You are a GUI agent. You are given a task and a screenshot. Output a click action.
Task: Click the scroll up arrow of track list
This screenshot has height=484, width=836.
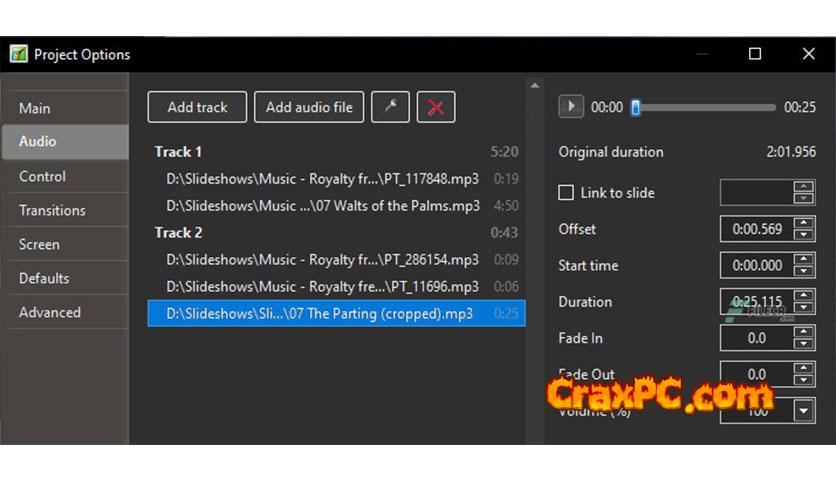[535, 86]
